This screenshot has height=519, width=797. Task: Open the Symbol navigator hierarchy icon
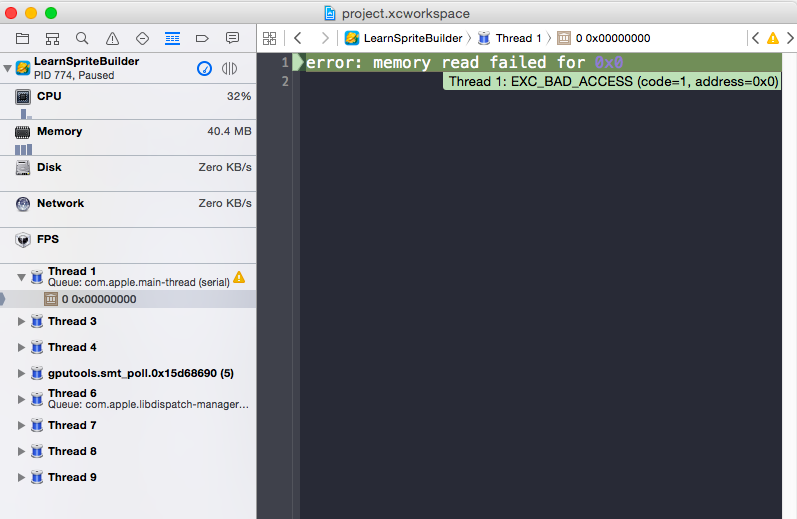52,39
